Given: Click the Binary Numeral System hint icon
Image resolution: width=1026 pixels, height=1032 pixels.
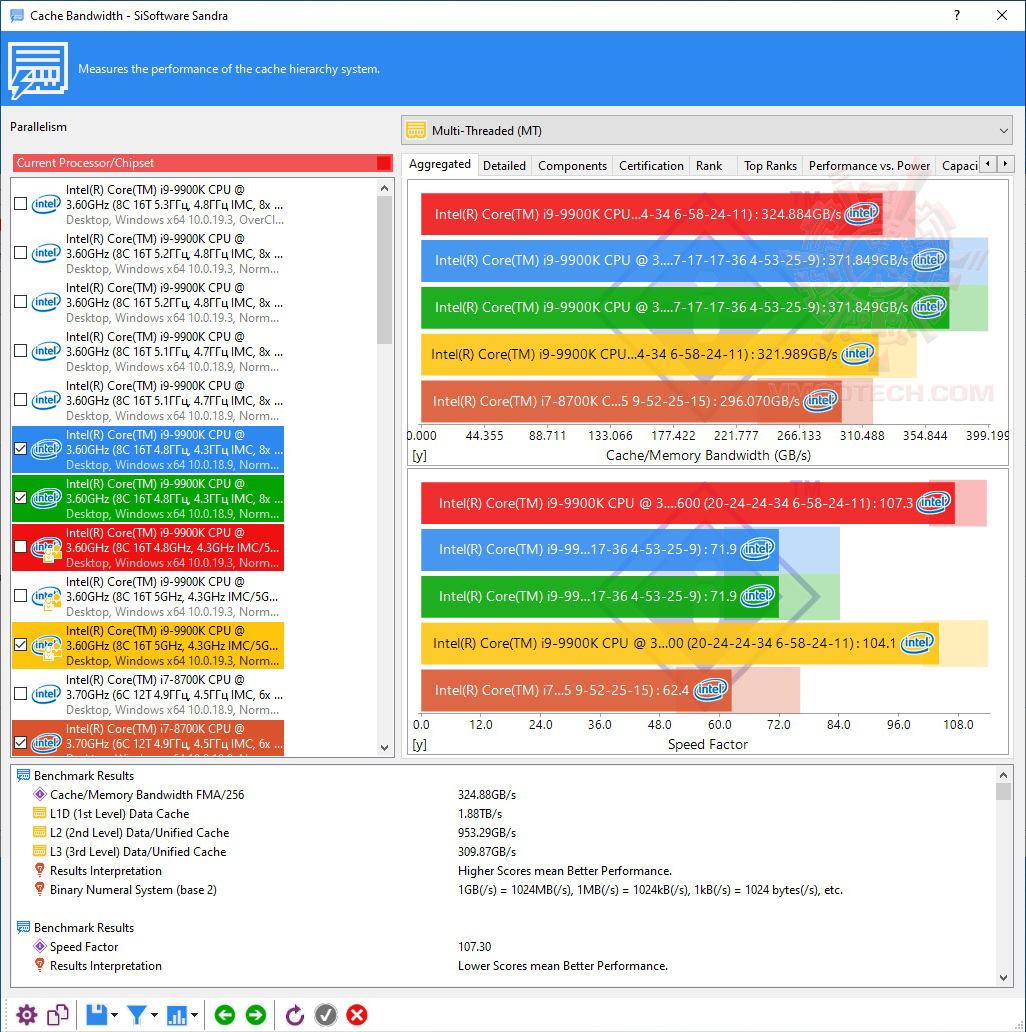Looking at the screenshot, I should pos(39,889).
